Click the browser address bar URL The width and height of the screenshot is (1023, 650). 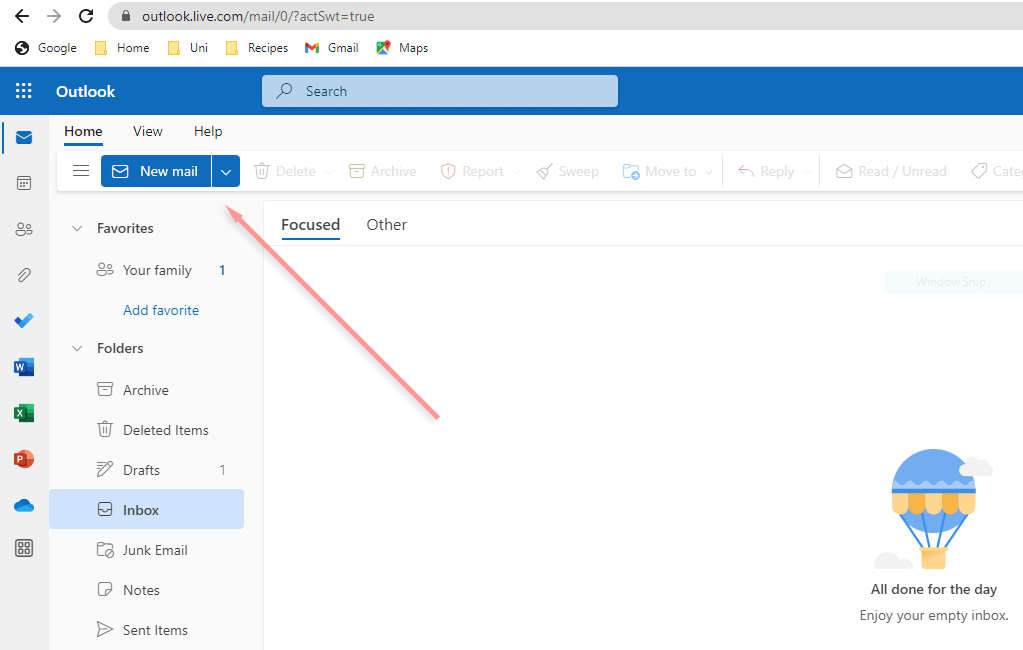(258, 16)
